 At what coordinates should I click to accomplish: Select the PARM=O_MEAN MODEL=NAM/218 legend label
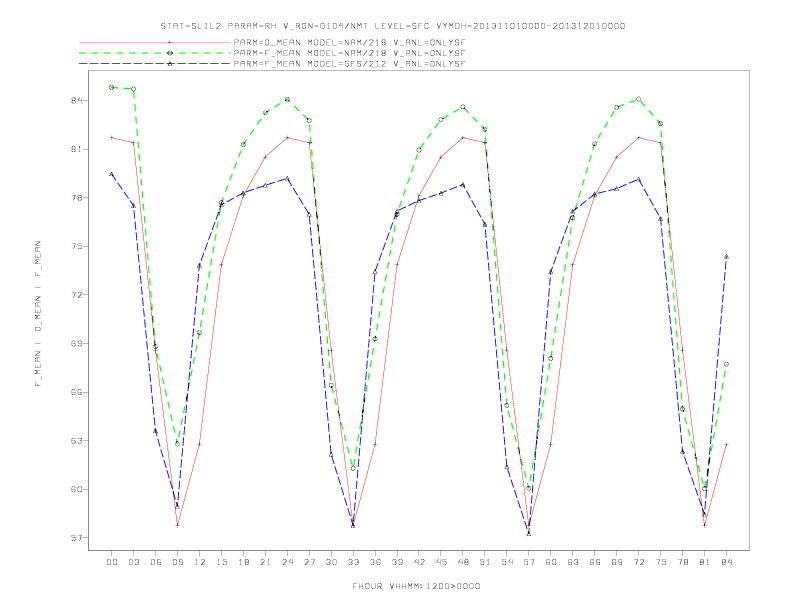[349, 42]
